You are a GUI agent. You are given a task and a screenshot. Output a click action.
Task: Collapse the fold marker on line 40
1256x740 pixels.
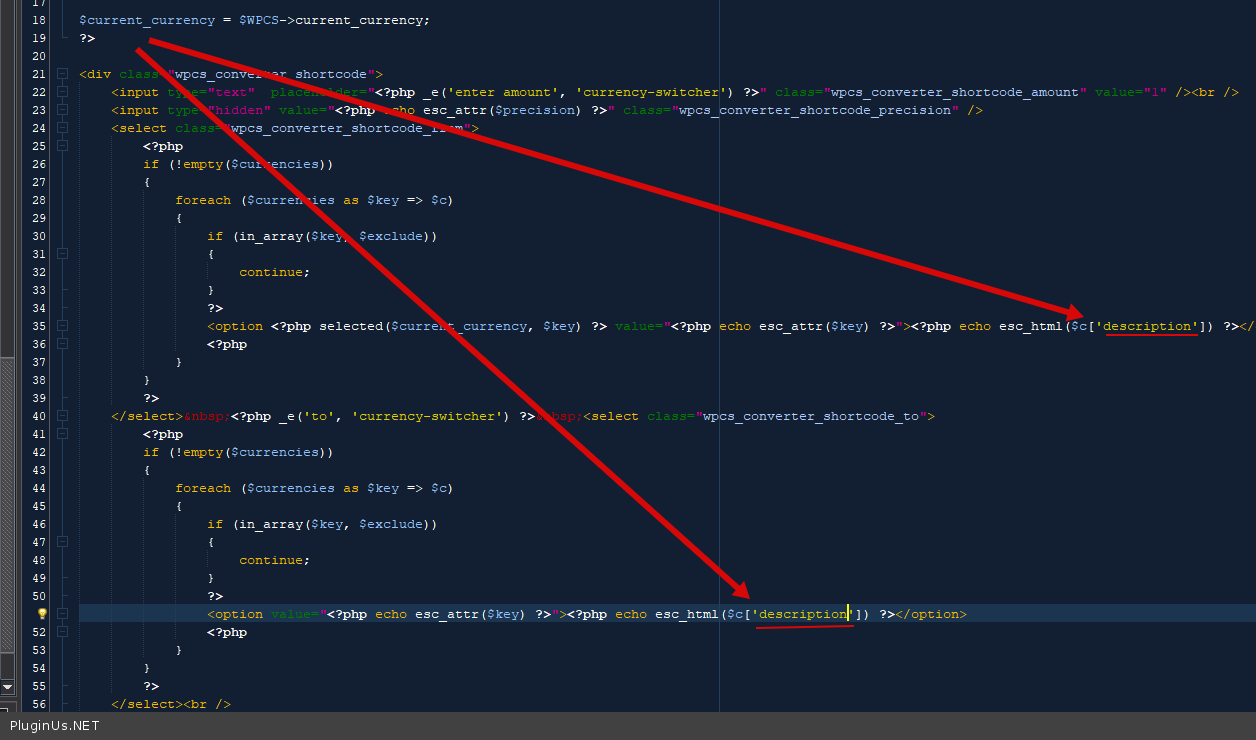tap(62, 416)
